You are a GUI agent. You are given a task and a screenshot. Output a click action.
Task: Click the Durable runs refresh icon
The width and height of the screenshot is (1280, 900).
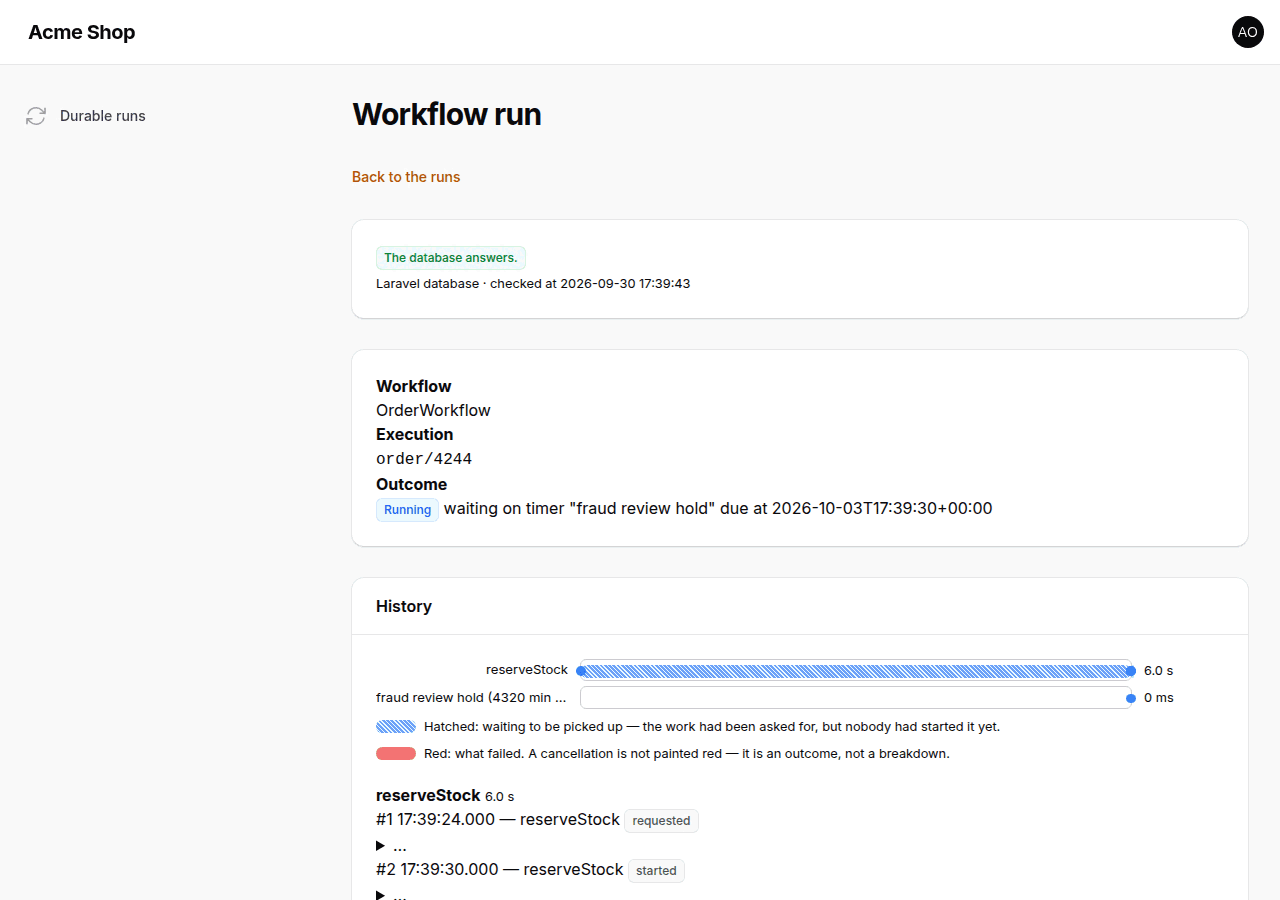(36, 116)
